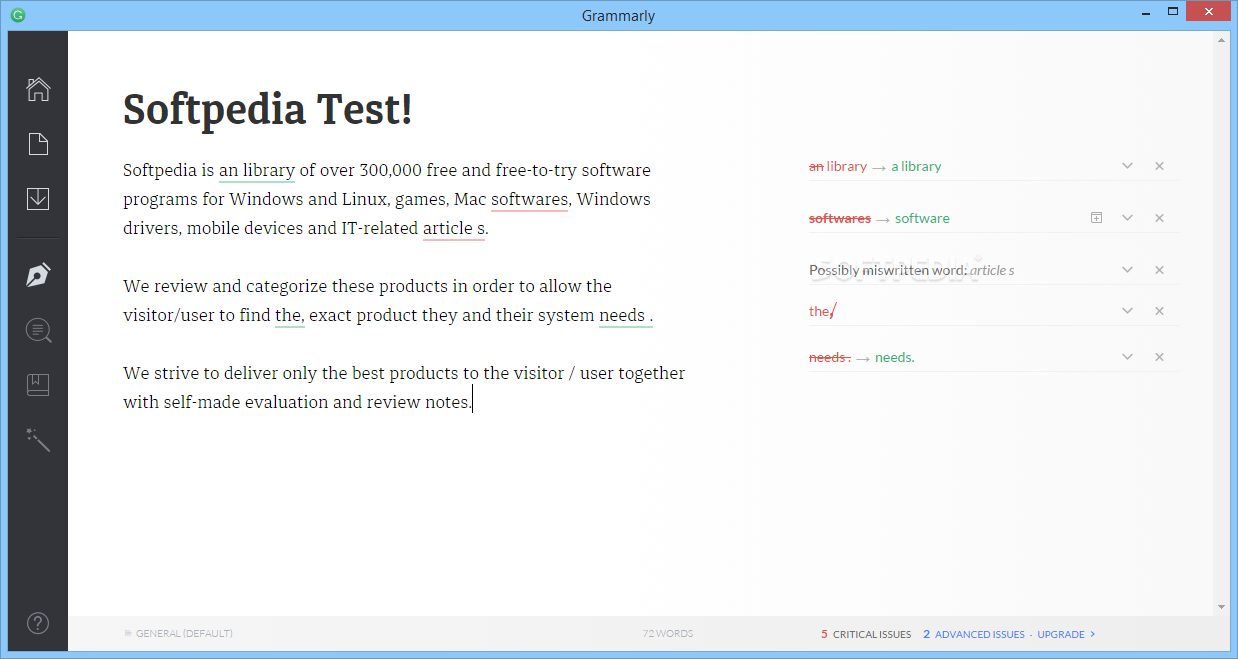The image size is (1238, 659).
Task: Click the '72 words' counter
Action: tap(668, 634)
